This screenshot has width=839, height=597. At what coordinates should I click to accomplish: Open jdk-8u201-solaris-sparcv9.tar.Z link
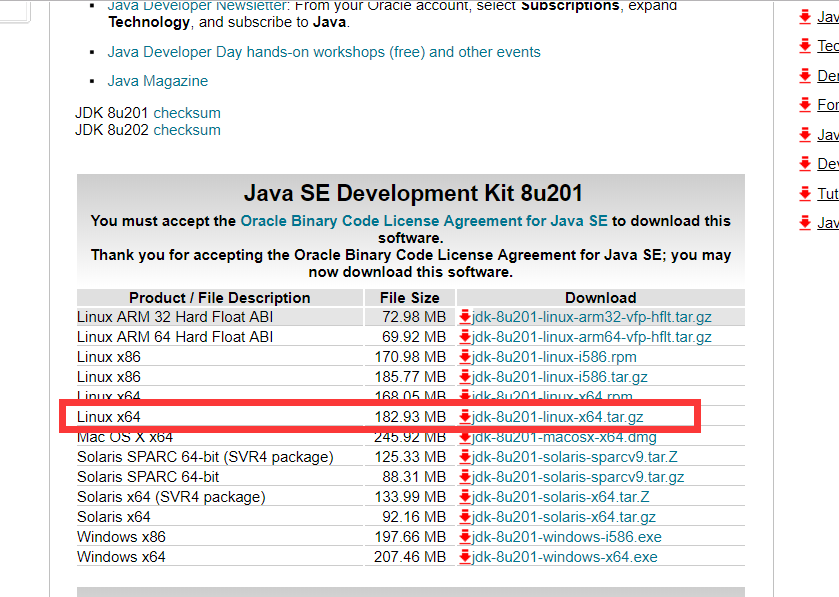tap(575, 457)
